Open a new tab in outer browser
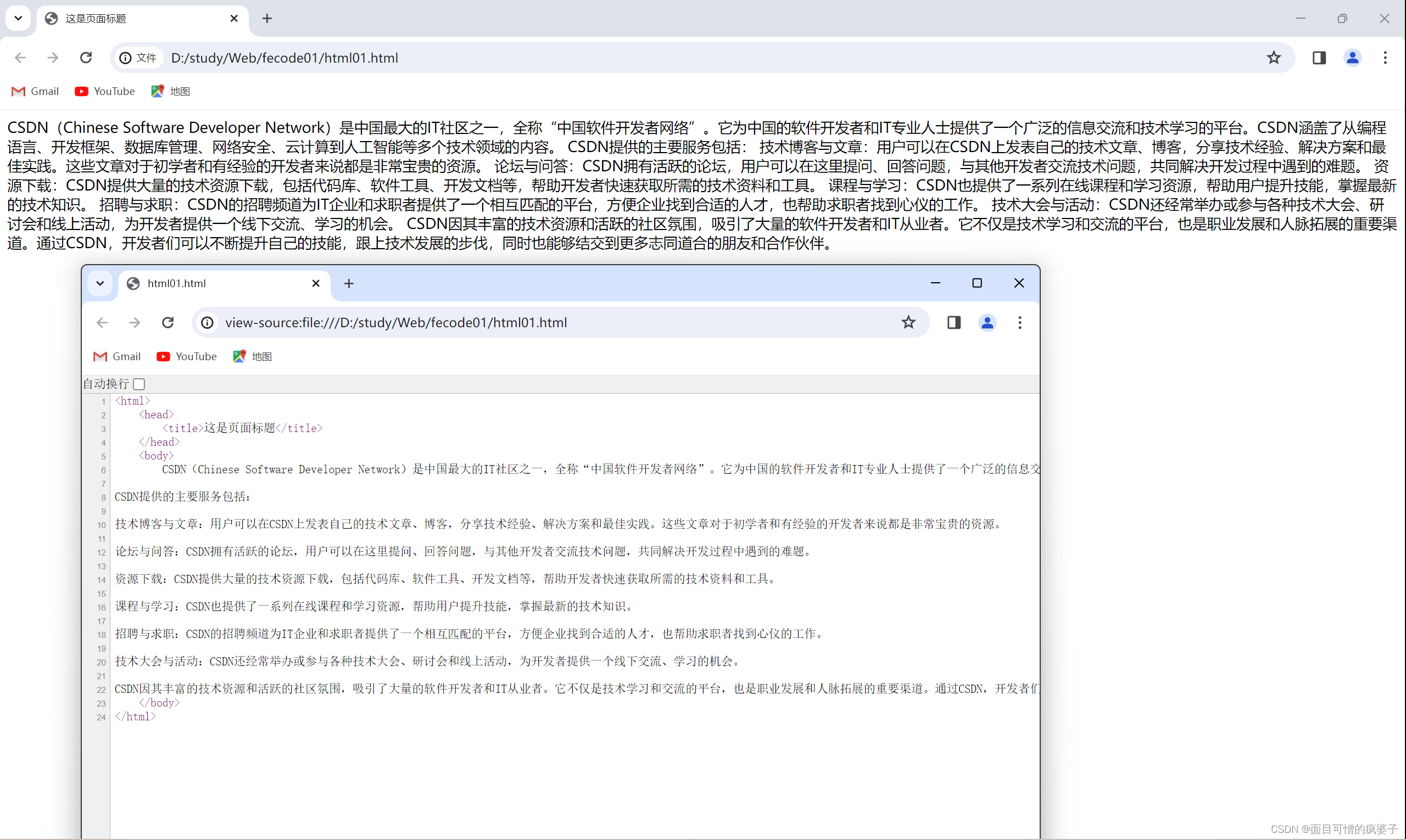This screenshot has height=840, width=1406. tap(267, 19)
